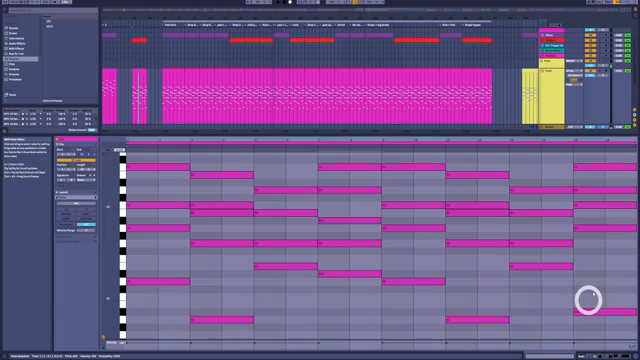The image size is (640, 360).
Task: Toggle the Groove Pool show/hide button
Action: coord(4,131)
